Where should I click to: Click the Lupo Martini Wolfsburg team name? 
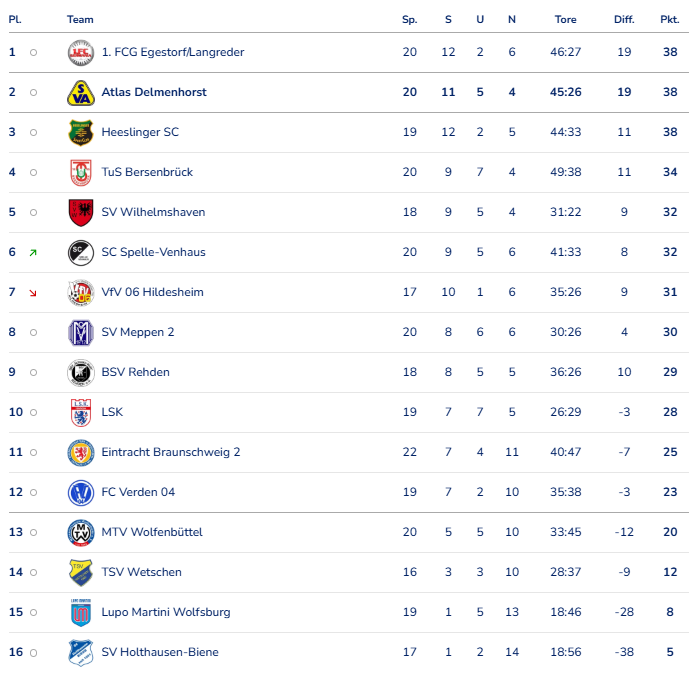point(165,612)
